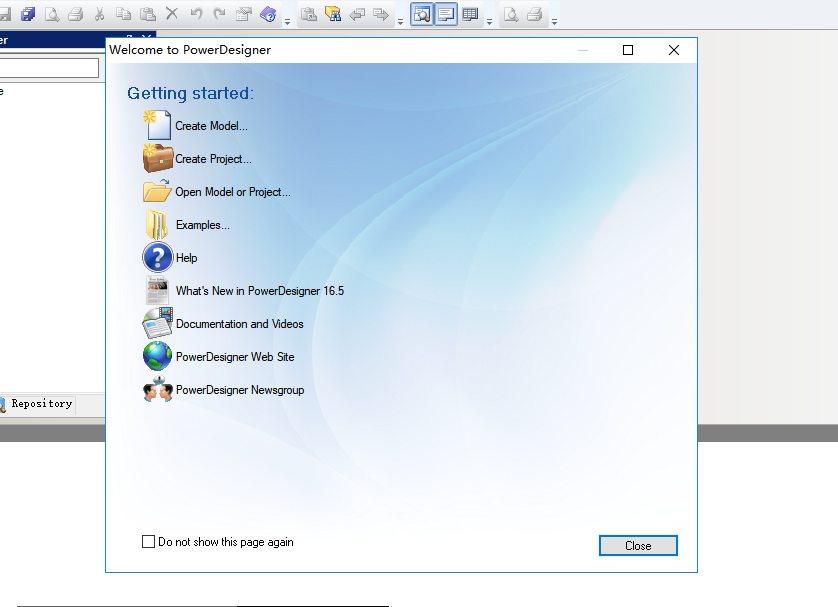This screenshot has height=607, width=838.
Task: Click the Undo arrow icon
Action: [x=196, y=13]
